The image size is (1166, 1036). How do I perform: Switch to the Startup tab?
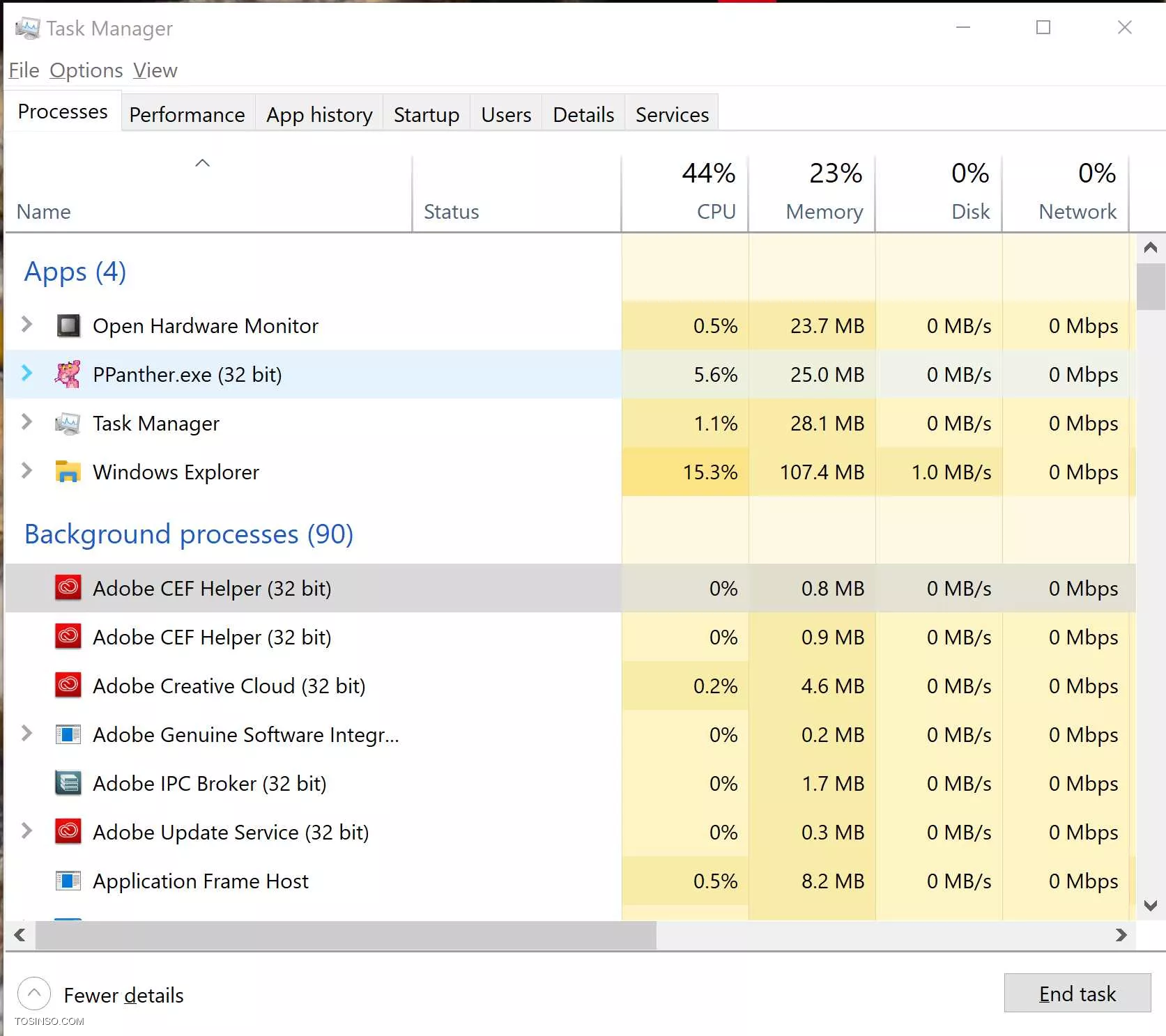(x=427, y=114)
